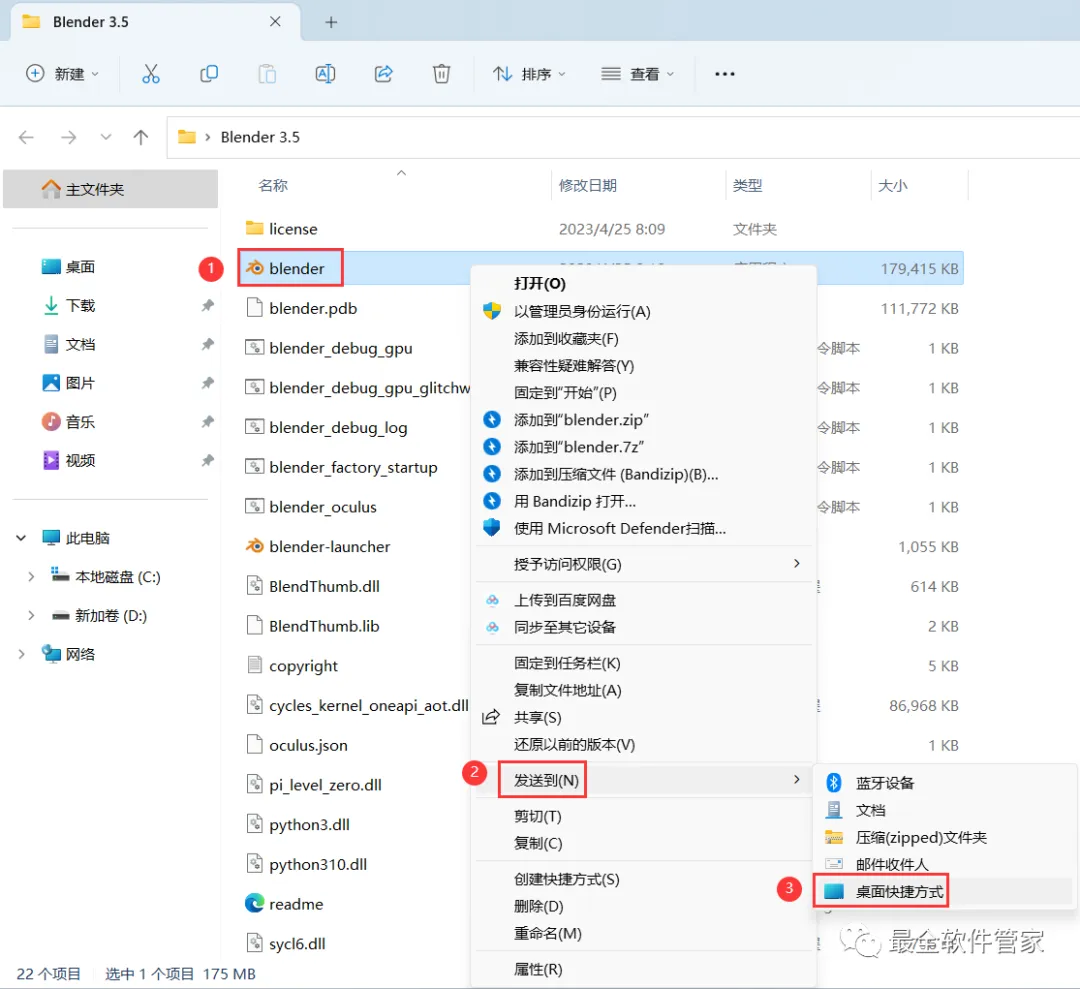1080x989 pixels.
Task: Open the 新建 dropdown
Action: coord(62,74)
